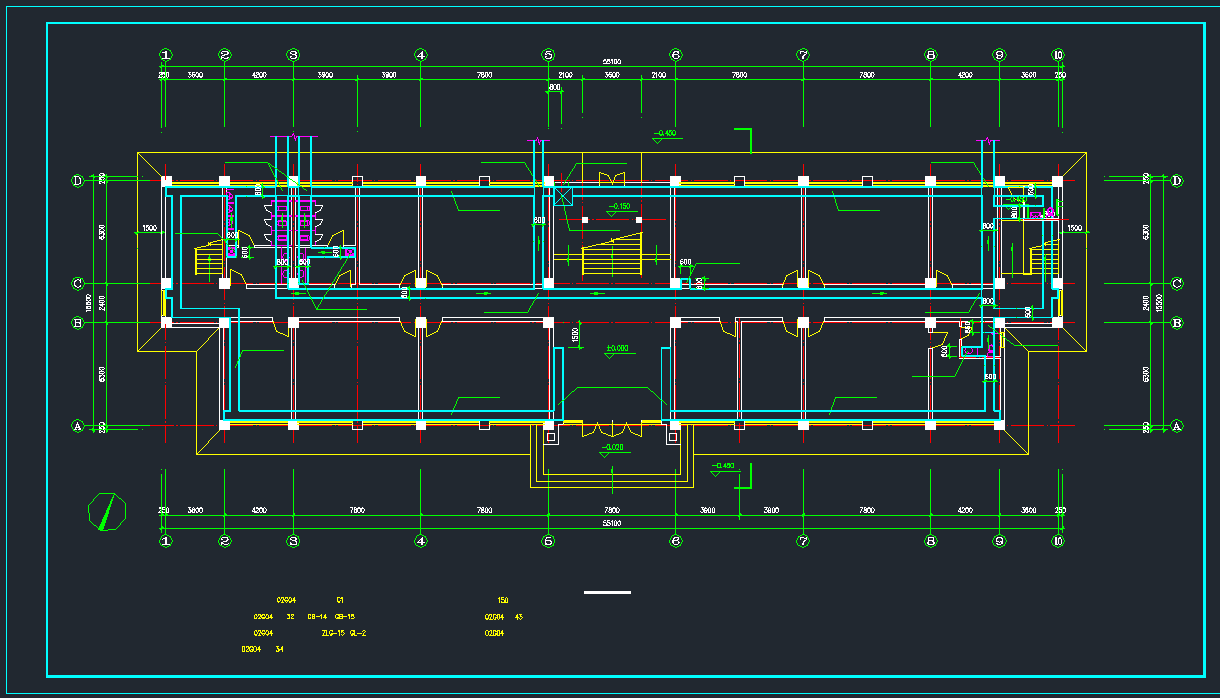The image size is (1220, 698).
Task: Click the -0.150 elevation marker
Action: [619, 208]
